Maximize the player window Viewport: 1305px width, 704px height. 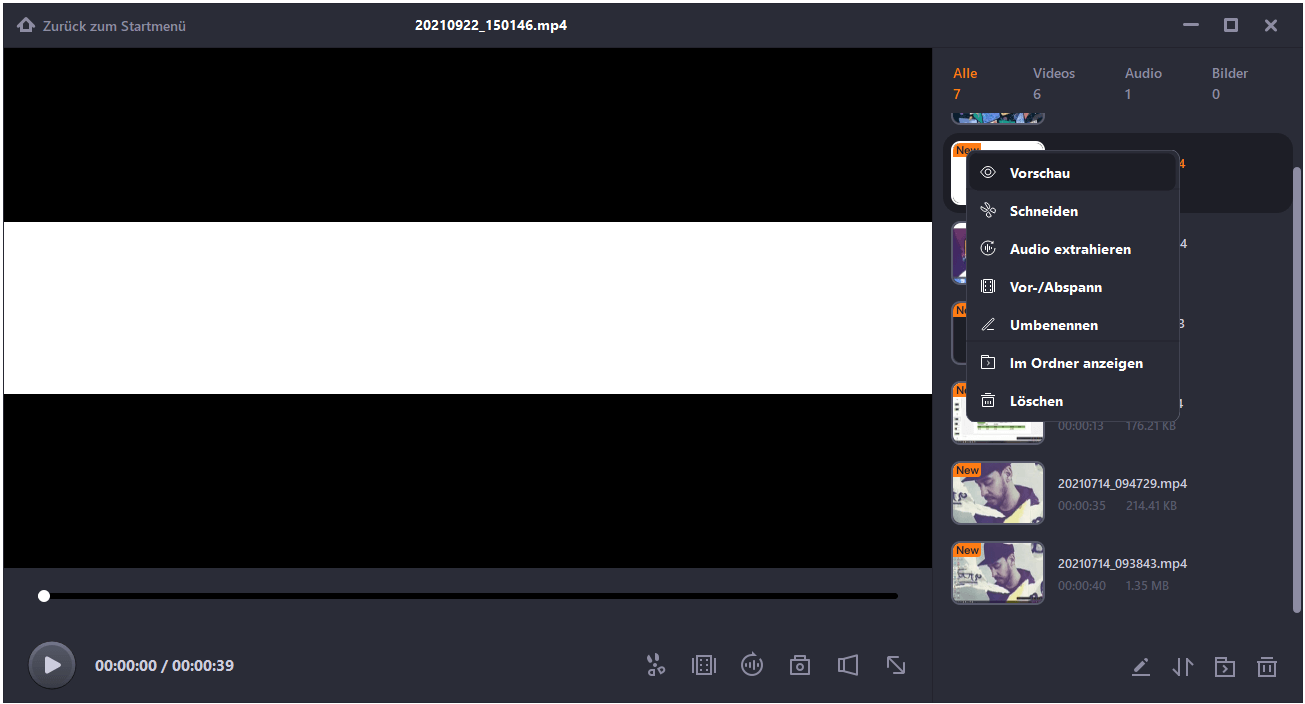1231,26
